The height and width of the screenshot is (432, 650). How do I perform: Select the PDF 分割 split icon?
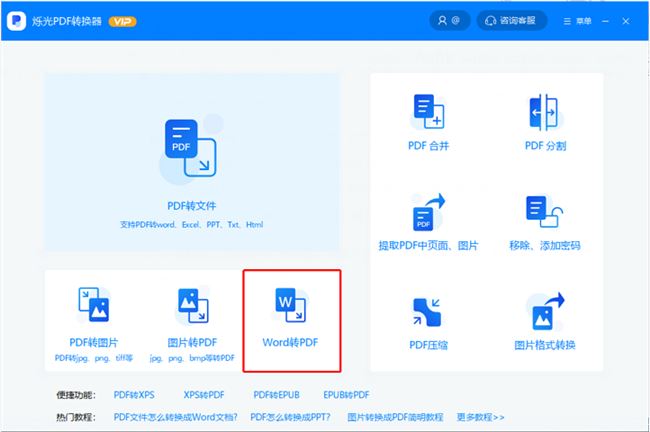point(545,112)
